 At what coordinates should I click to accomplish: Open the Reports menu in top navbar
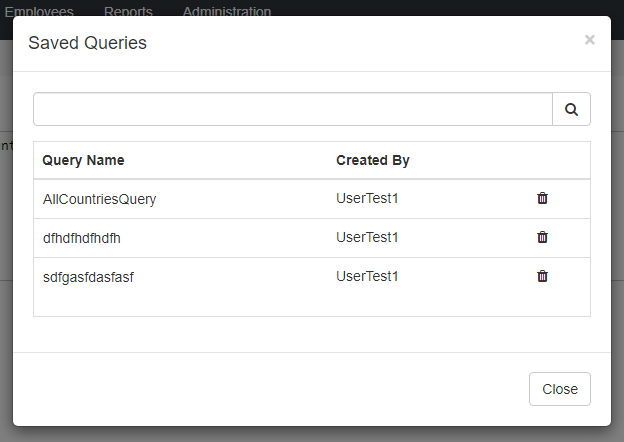128,11
